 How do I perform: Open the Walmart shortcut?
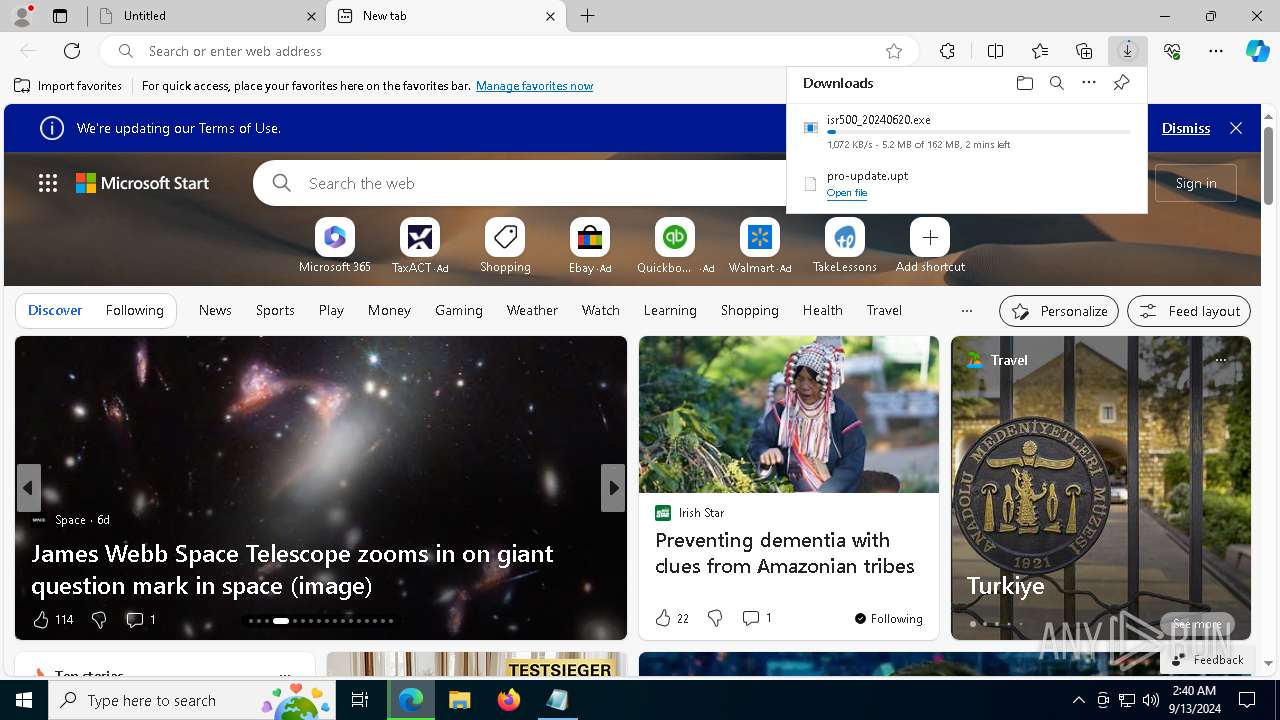(760, 246)
